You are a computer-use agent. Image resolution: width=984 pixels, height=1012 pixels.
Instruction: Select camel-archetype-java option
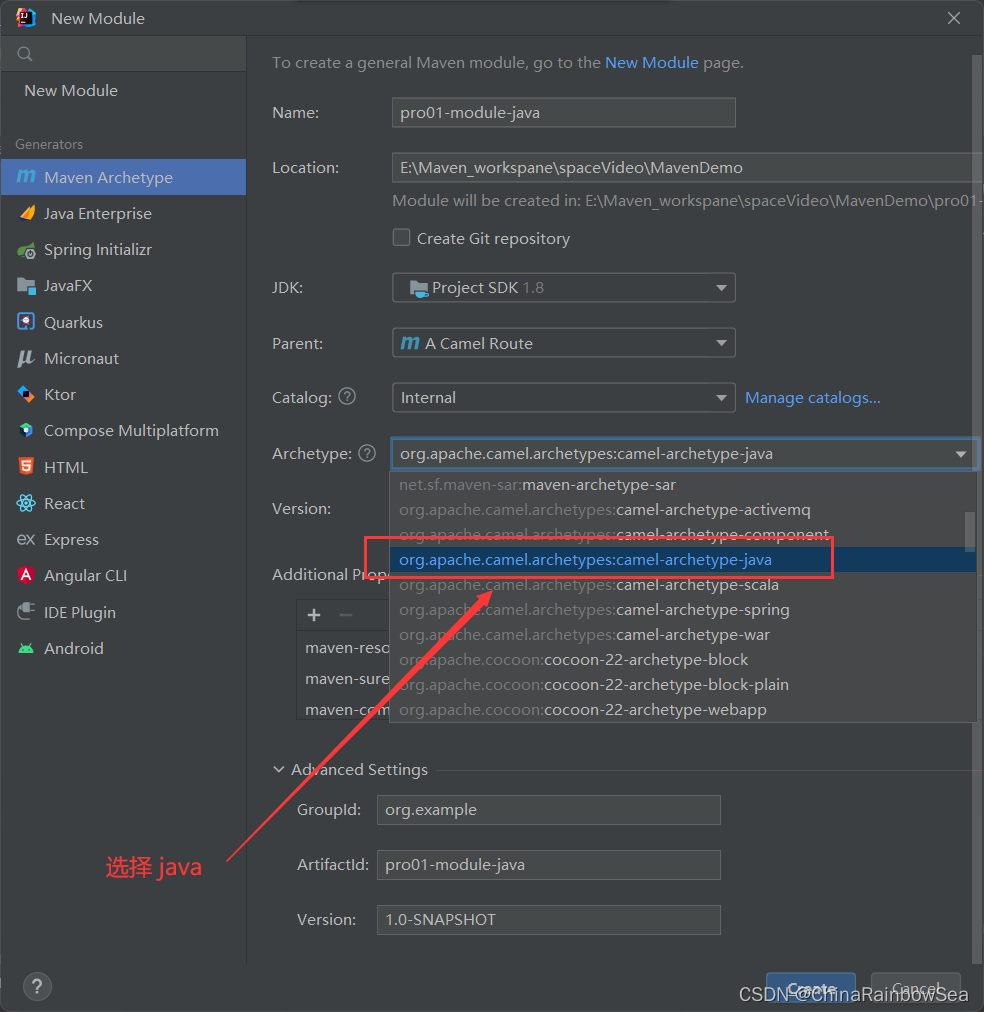[x=683, y=560]
